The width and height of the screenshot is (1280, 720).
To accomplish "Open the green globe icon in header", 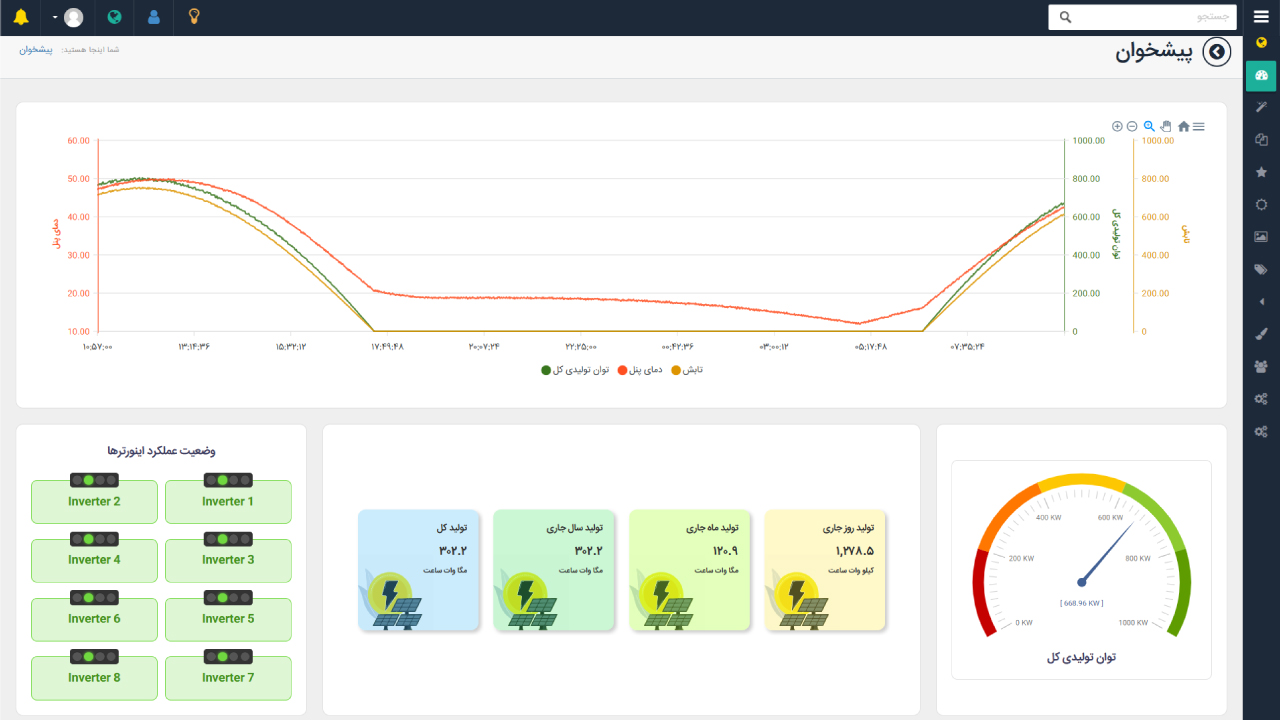I will [114, 17].
